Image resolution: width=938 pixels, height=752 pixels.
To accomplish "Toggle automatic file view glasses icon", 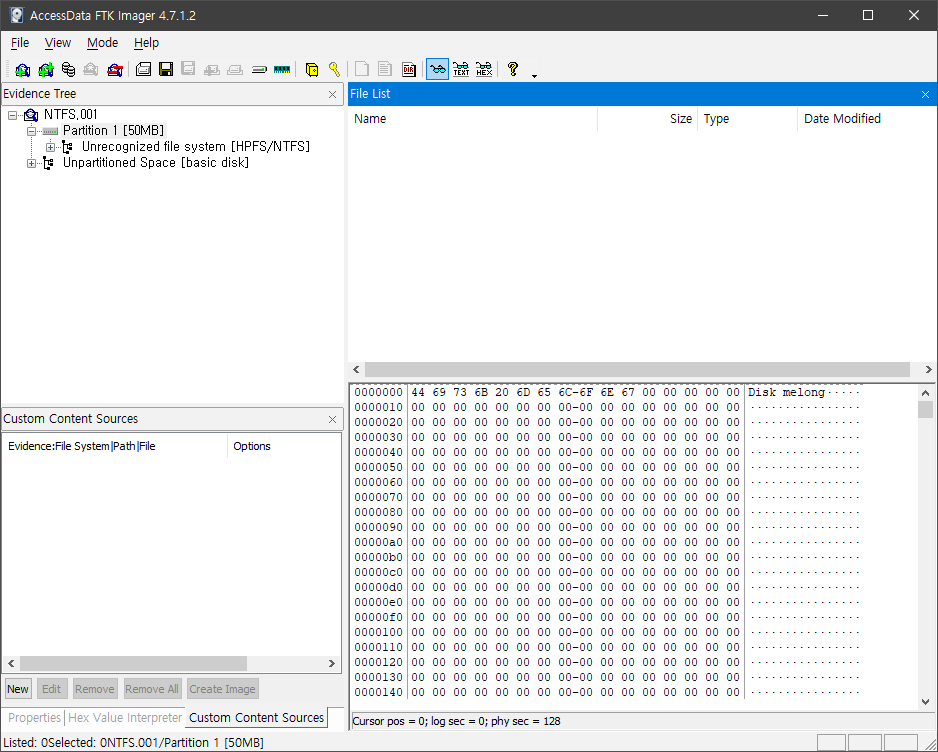I will point(437,69).
